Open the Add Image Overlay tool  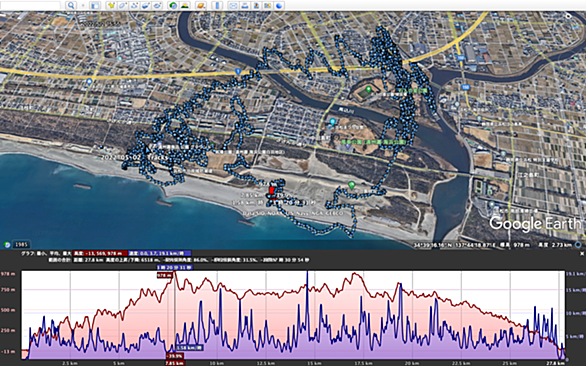click(145, 5)
